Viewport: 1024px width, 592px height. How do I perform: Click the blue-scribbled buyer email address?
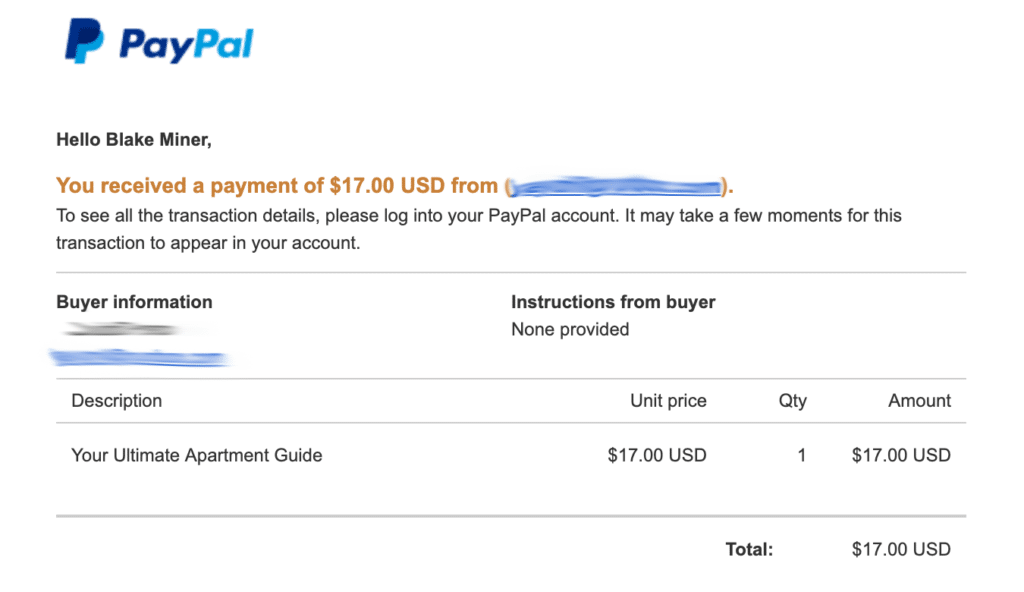tap(140, 358)
